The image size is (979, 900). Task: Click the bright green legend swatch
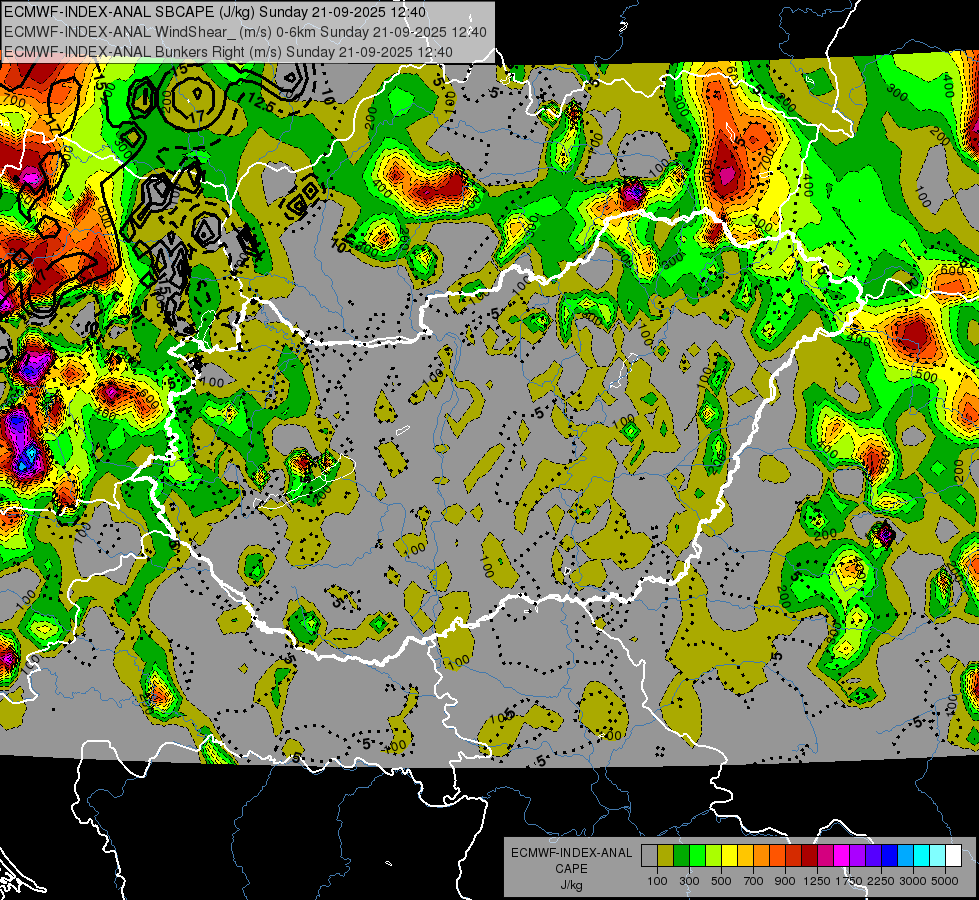tap(697, 856)
